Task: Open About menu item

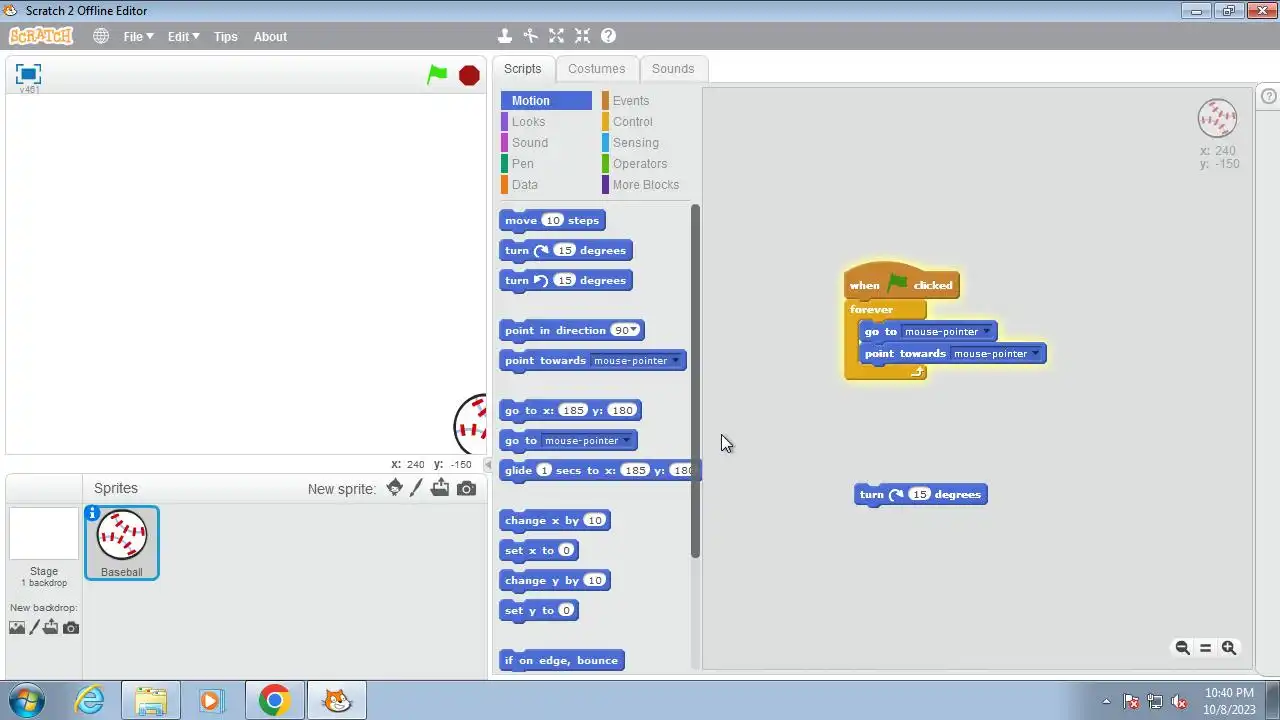Action: pyautogui.click(x=270, y=36)
